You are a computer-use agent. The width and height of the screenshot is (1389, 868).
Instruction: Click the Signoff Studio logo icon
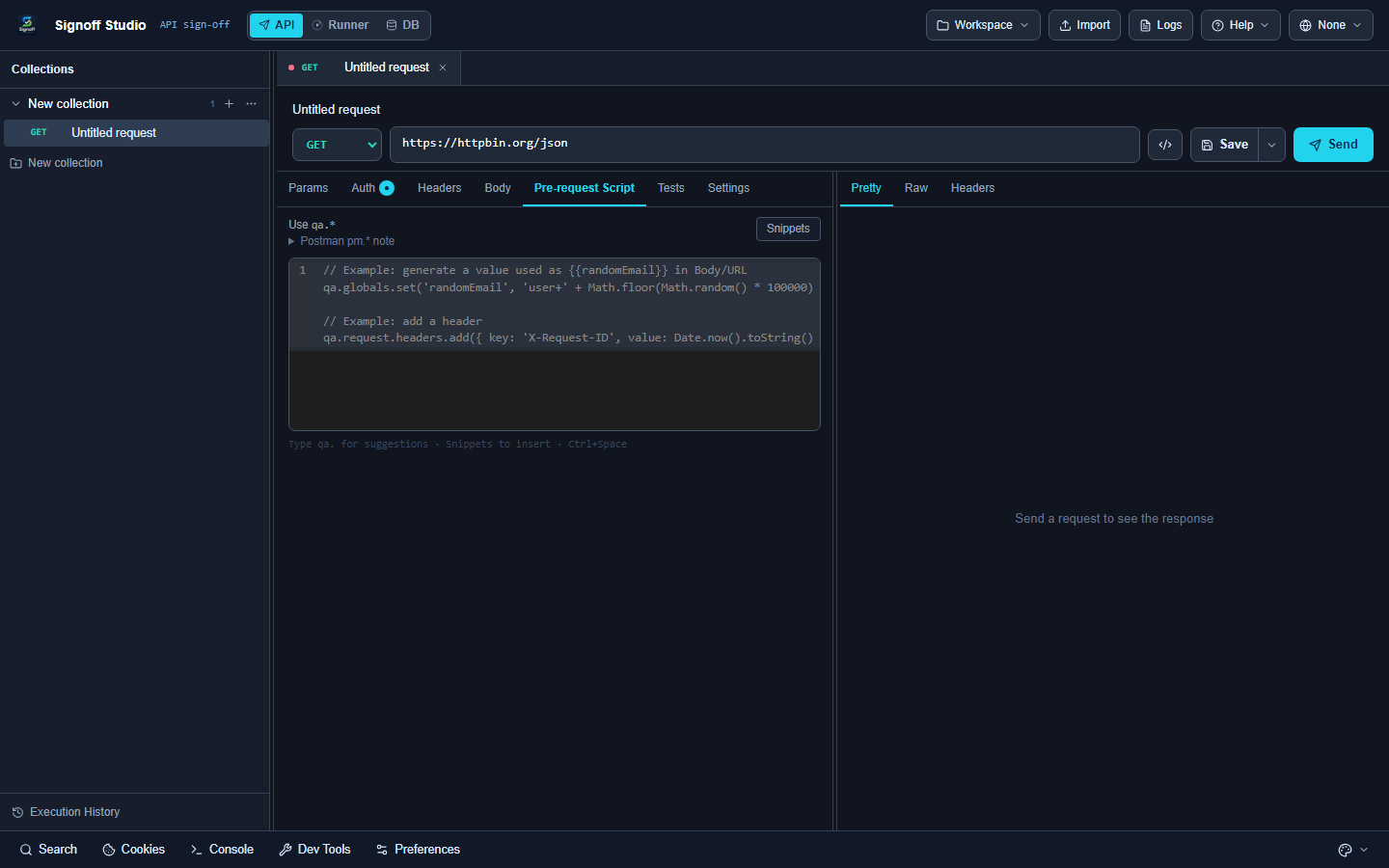pyautogui.click(x=27, y=25)
